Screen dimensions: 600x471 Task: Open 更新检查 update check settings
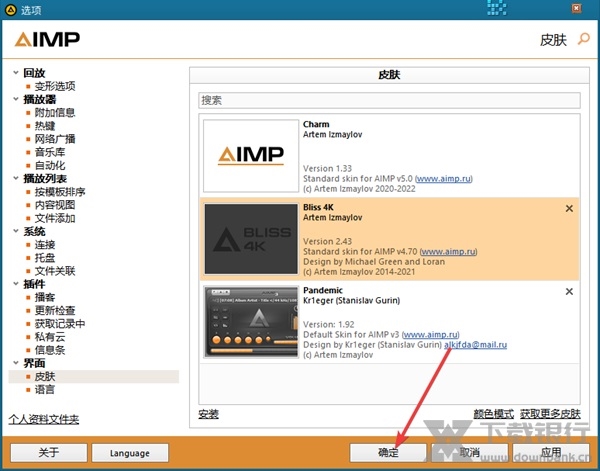coord(55,311)
